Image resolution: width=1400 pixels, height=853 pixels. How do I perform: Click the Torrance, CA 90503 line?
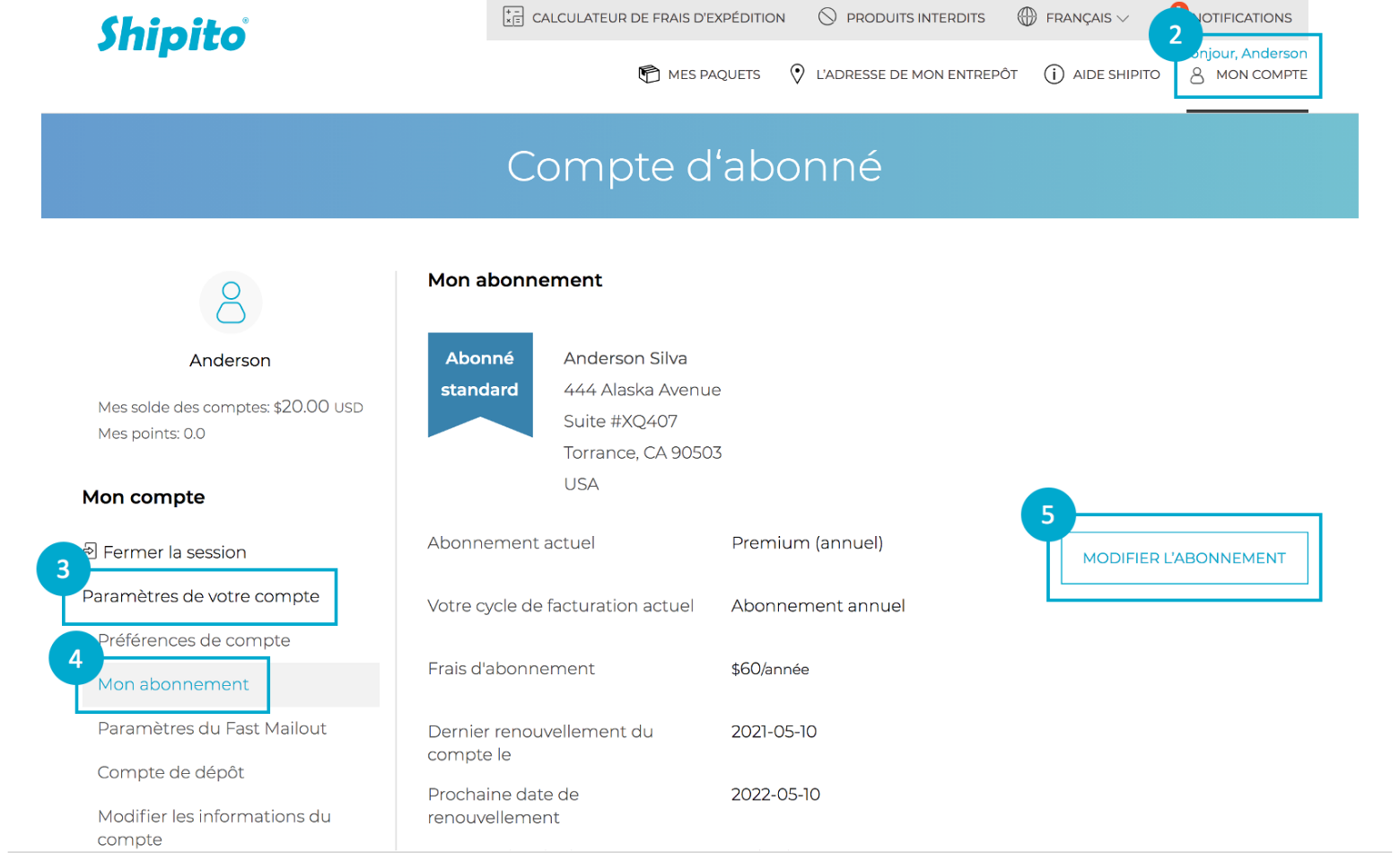(x=643, y=453)
